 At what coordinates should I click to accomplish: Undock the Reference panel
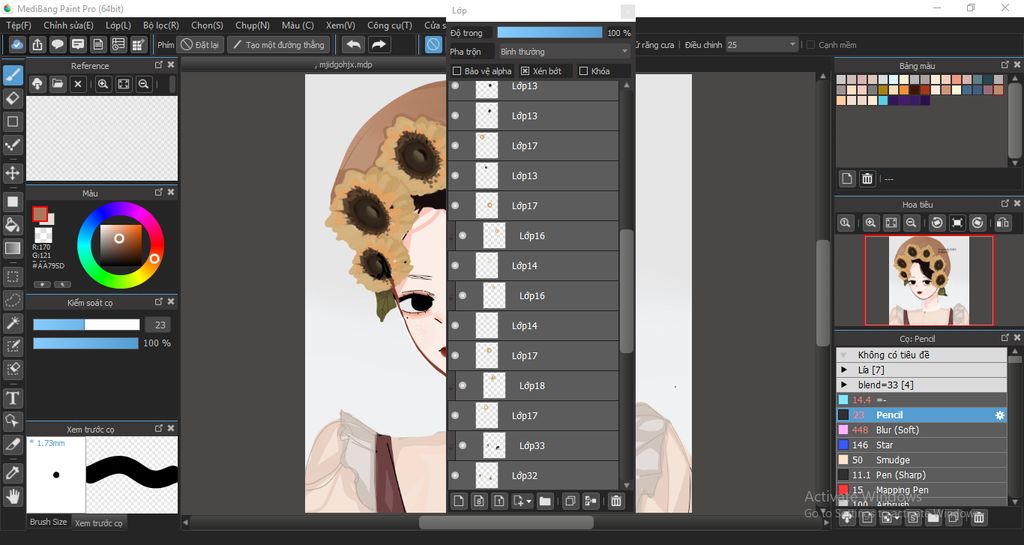click(x=159, y=65)
